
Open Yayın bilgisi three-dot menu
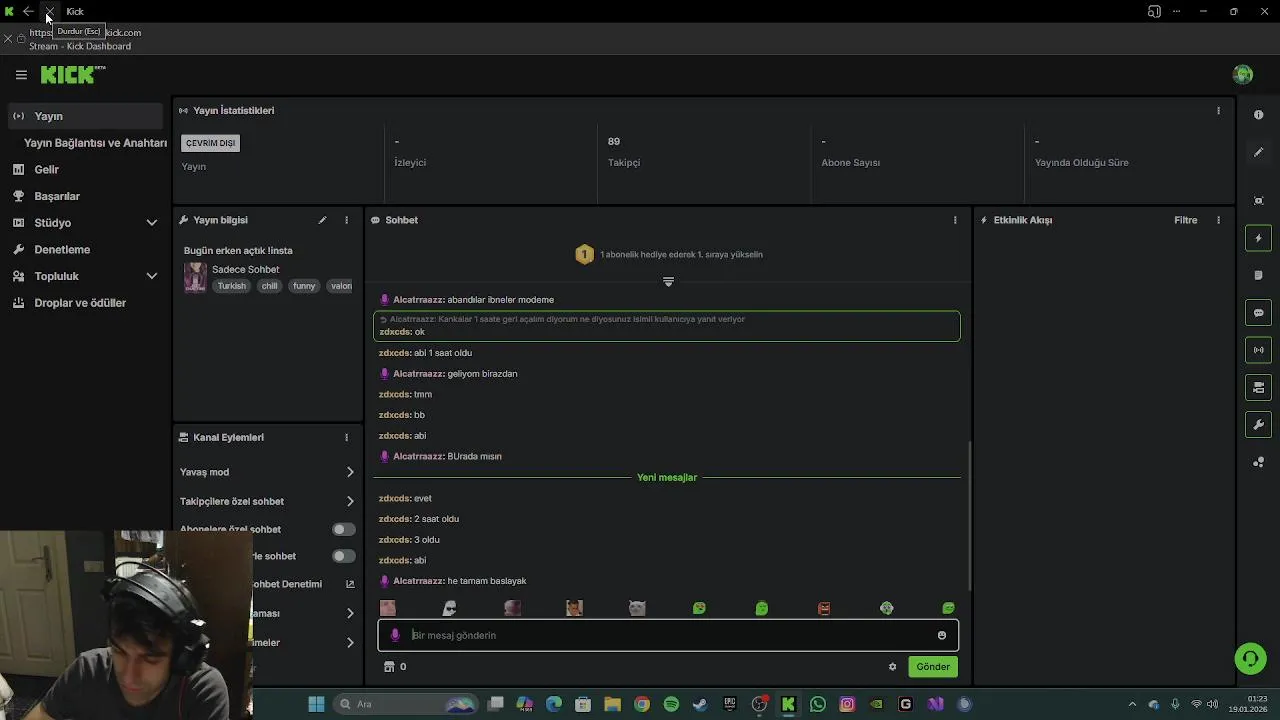[347, 220]
